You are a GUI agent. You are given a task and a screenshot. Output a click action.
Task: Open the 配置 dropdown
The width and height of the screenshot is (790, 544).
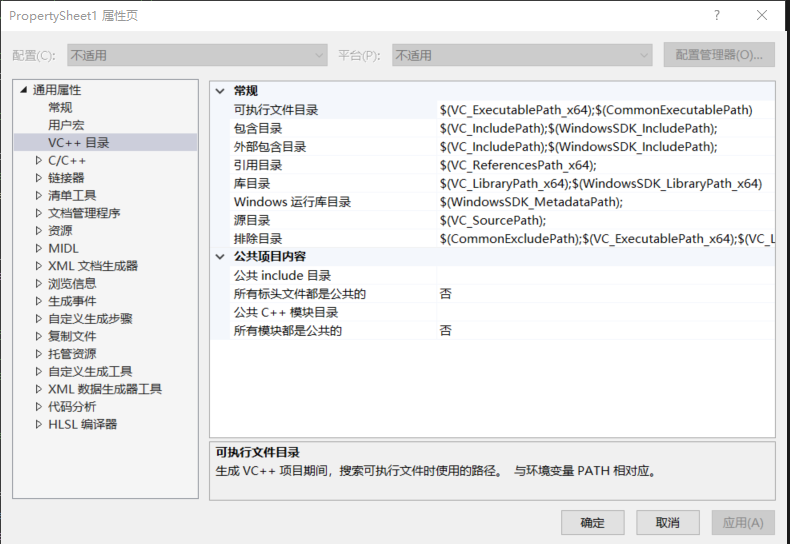pyautogui.click(x=197, y=55)
